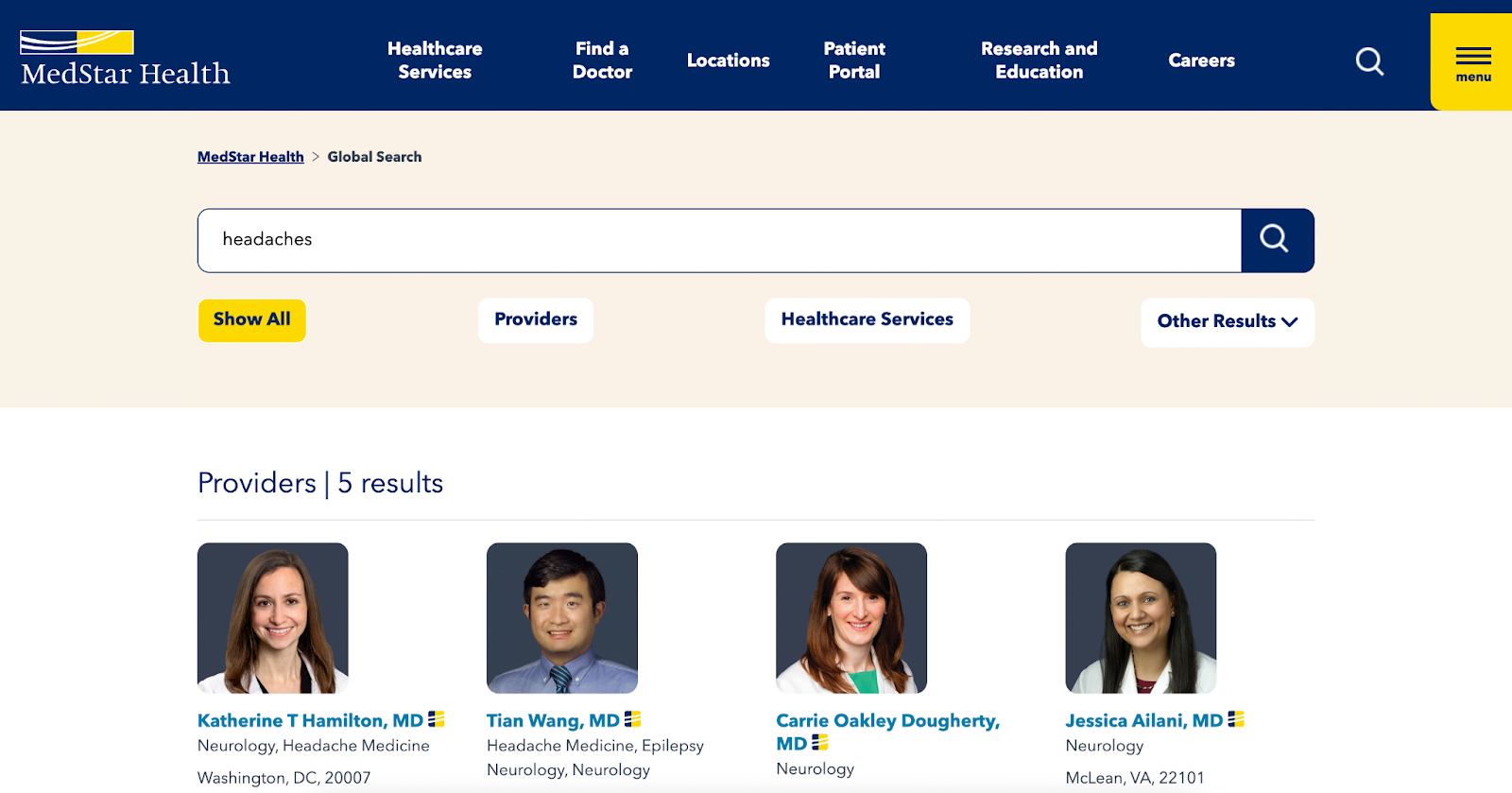1512x793 pixels.
Task: Click Katherine T Hamilton's photo
Action: click(272, 618)
